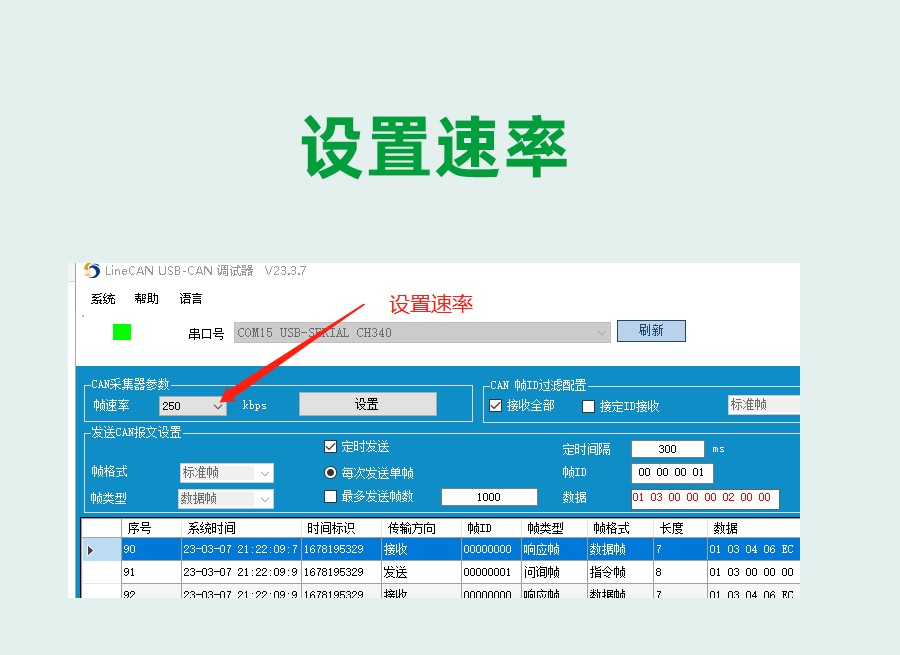This screenshot has width=900, height=655.
Task: Open the 帮助 menu
Action: pos(146,299)
